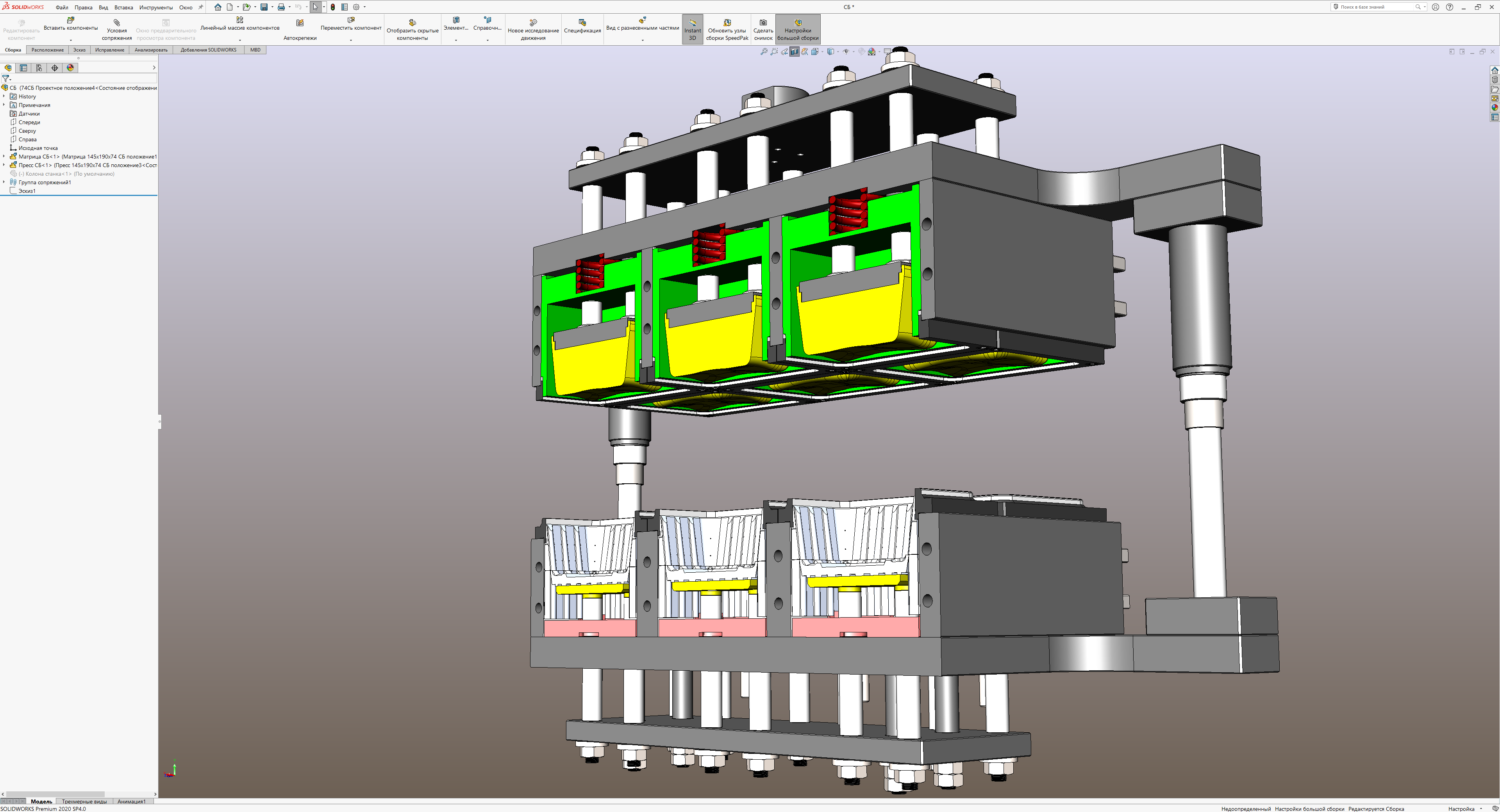
Task: Click the Автокрепежи smart fasteners icon
Action: [300, 23]
